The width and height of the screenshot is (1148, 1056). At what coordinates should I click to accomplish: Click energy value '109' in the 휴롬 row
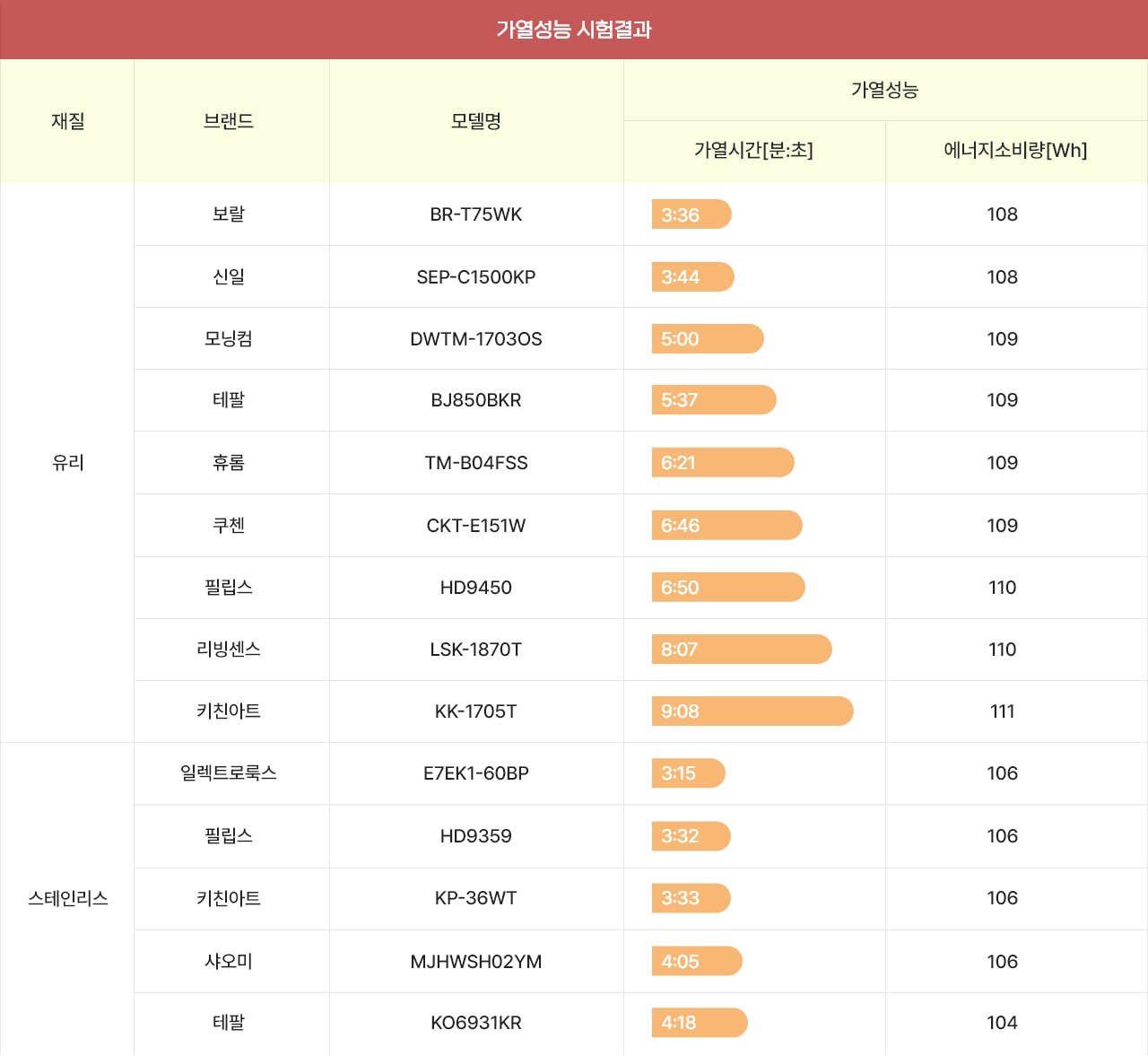1003,463
